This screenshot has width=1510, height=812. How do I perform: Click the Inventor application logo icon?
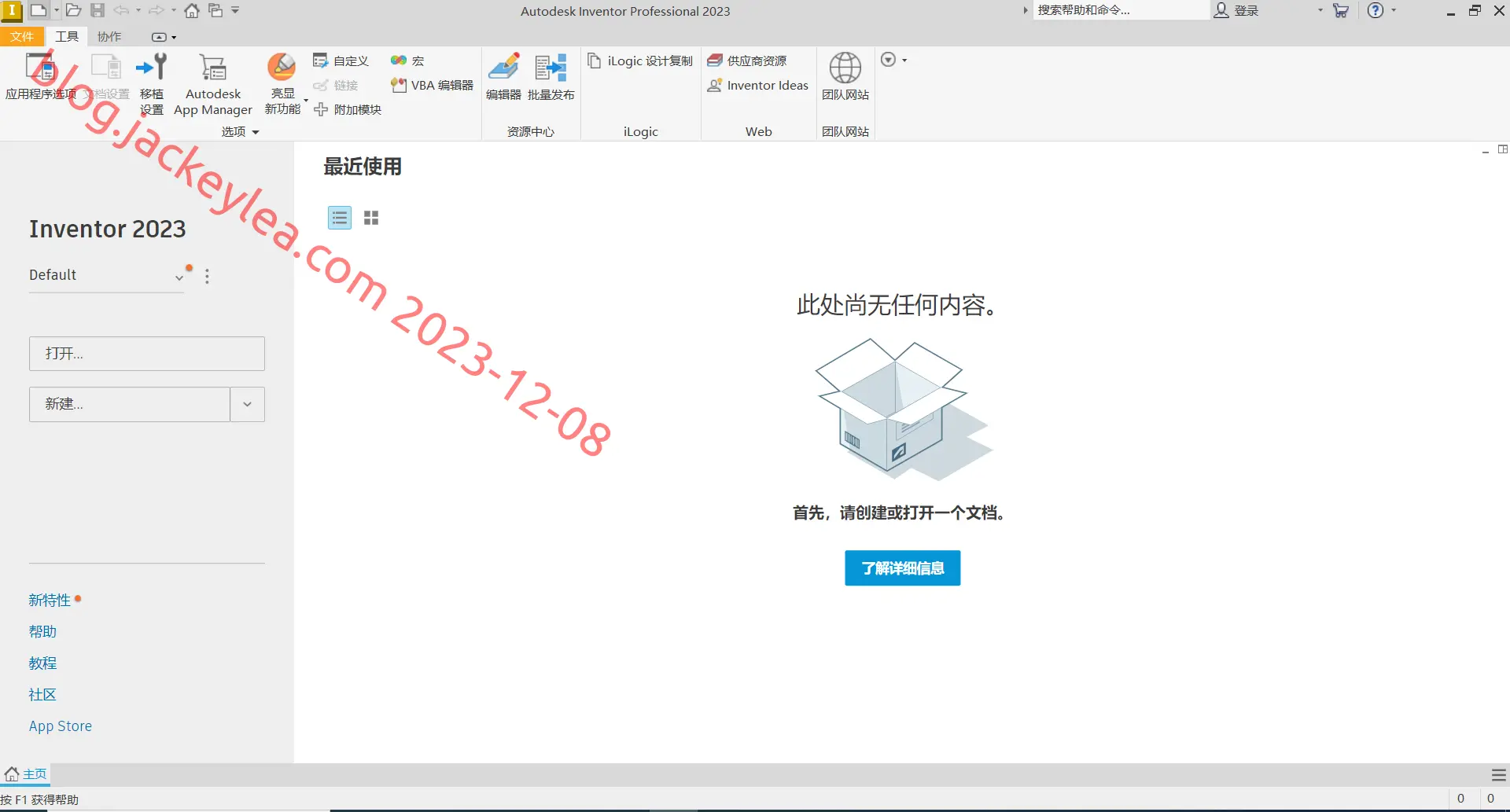tap(12, 10)
